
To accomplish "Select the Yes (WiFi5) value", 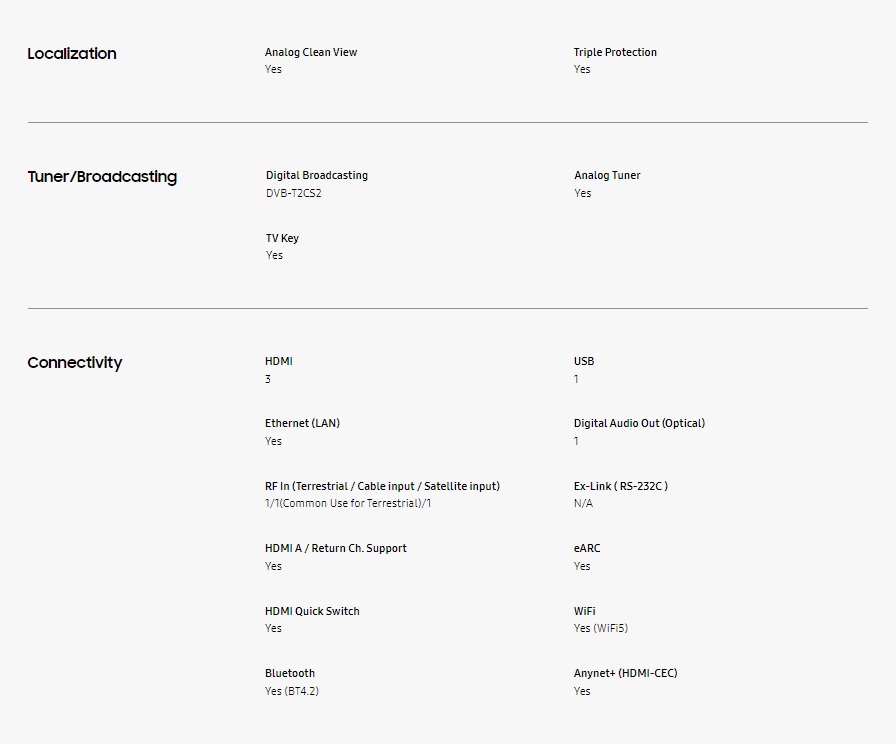I will (601, 628).
